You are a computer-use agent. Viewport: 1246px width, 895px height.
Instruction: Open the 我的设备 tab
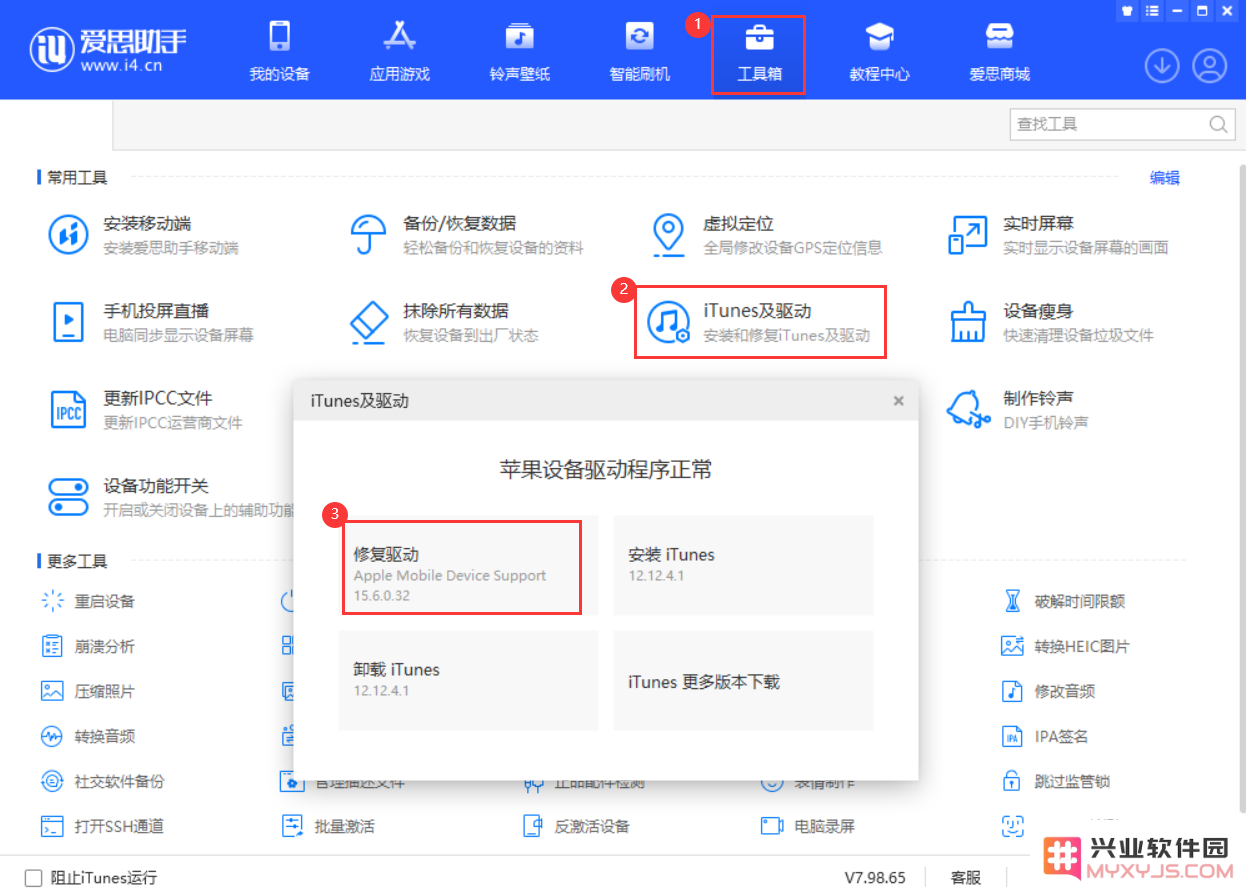(279, 52)
